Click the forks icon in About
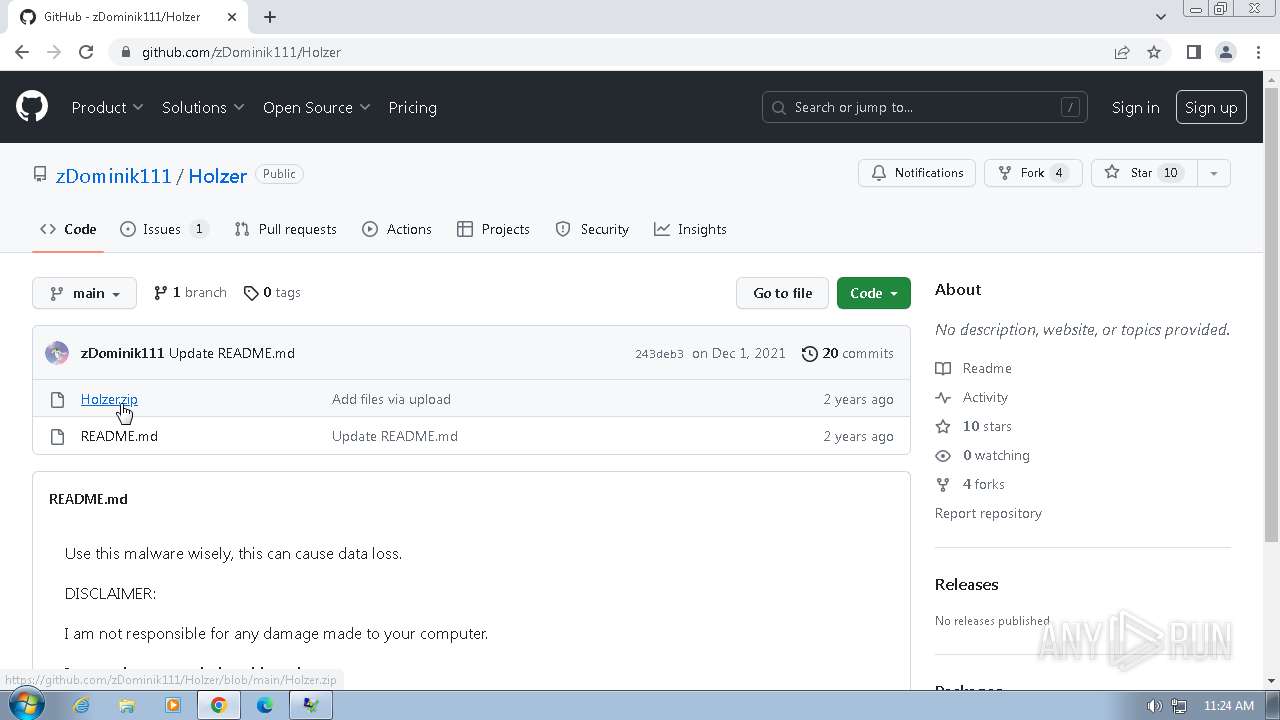Viewport: 1280px width, 720px height. click(x=943, y=484)
